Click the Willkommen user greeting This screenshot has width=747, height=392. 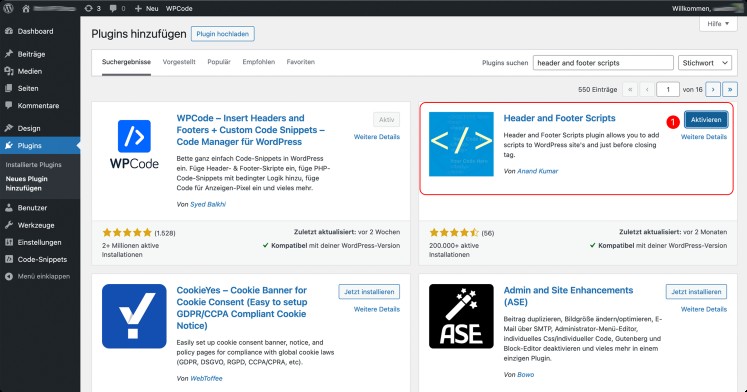coord(707,8)
